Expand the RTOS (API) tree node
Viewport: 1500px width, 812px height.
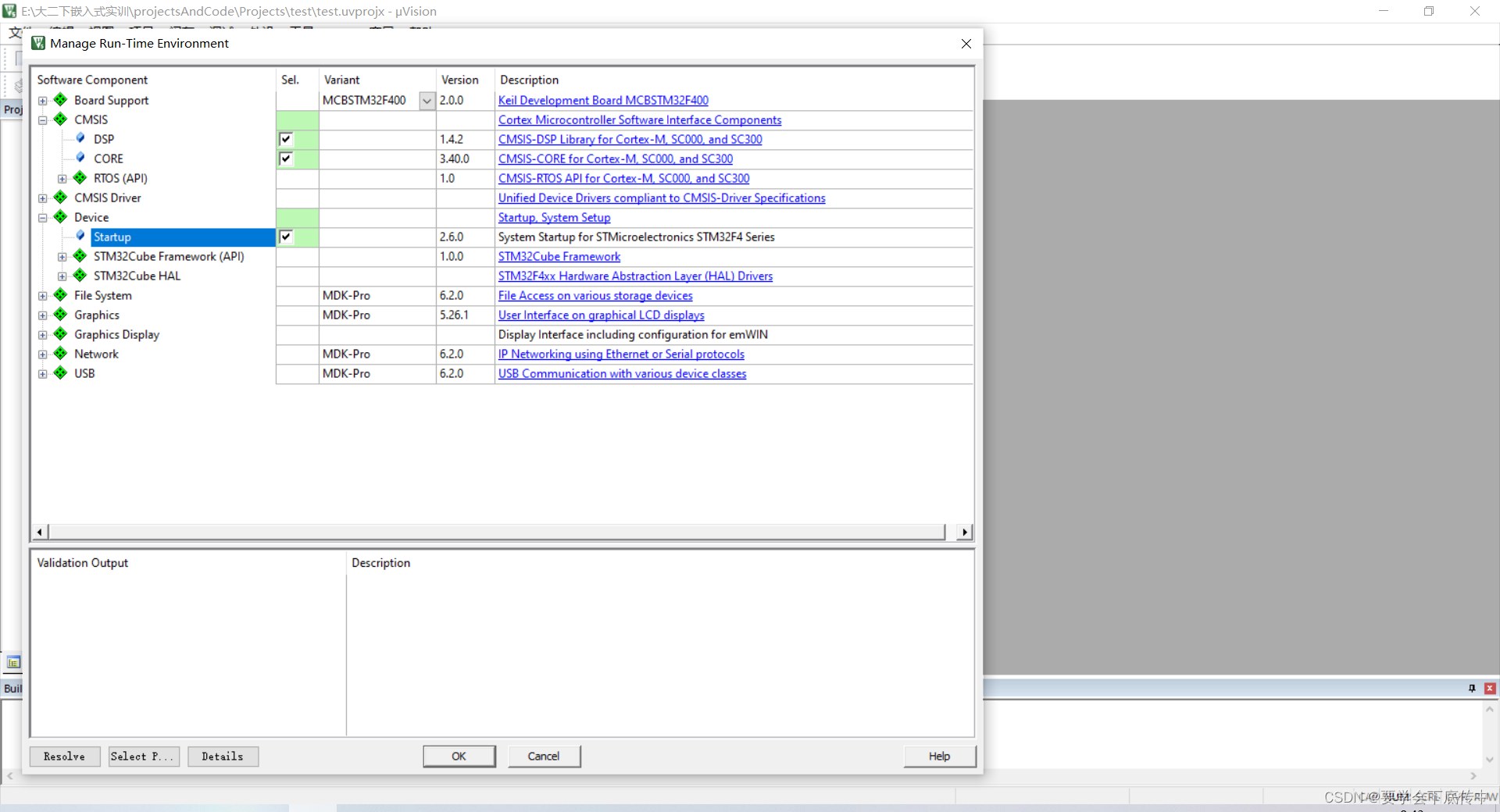[x=62, y=179]
